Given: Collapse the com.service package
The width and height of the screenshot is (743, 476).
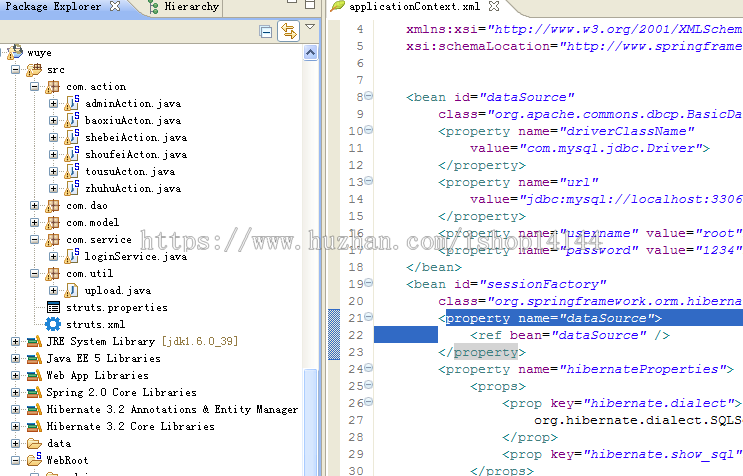Looking at the screenshot, I should (x=35, y=240).
